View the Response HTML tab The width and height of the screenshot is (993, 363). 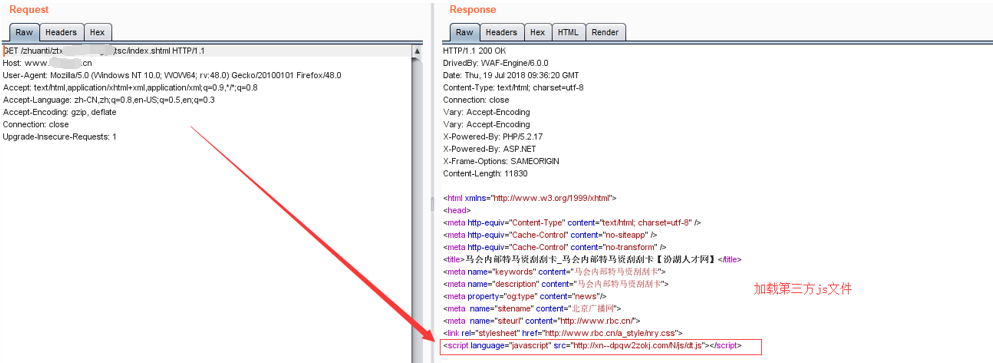(x=569, y=32)
